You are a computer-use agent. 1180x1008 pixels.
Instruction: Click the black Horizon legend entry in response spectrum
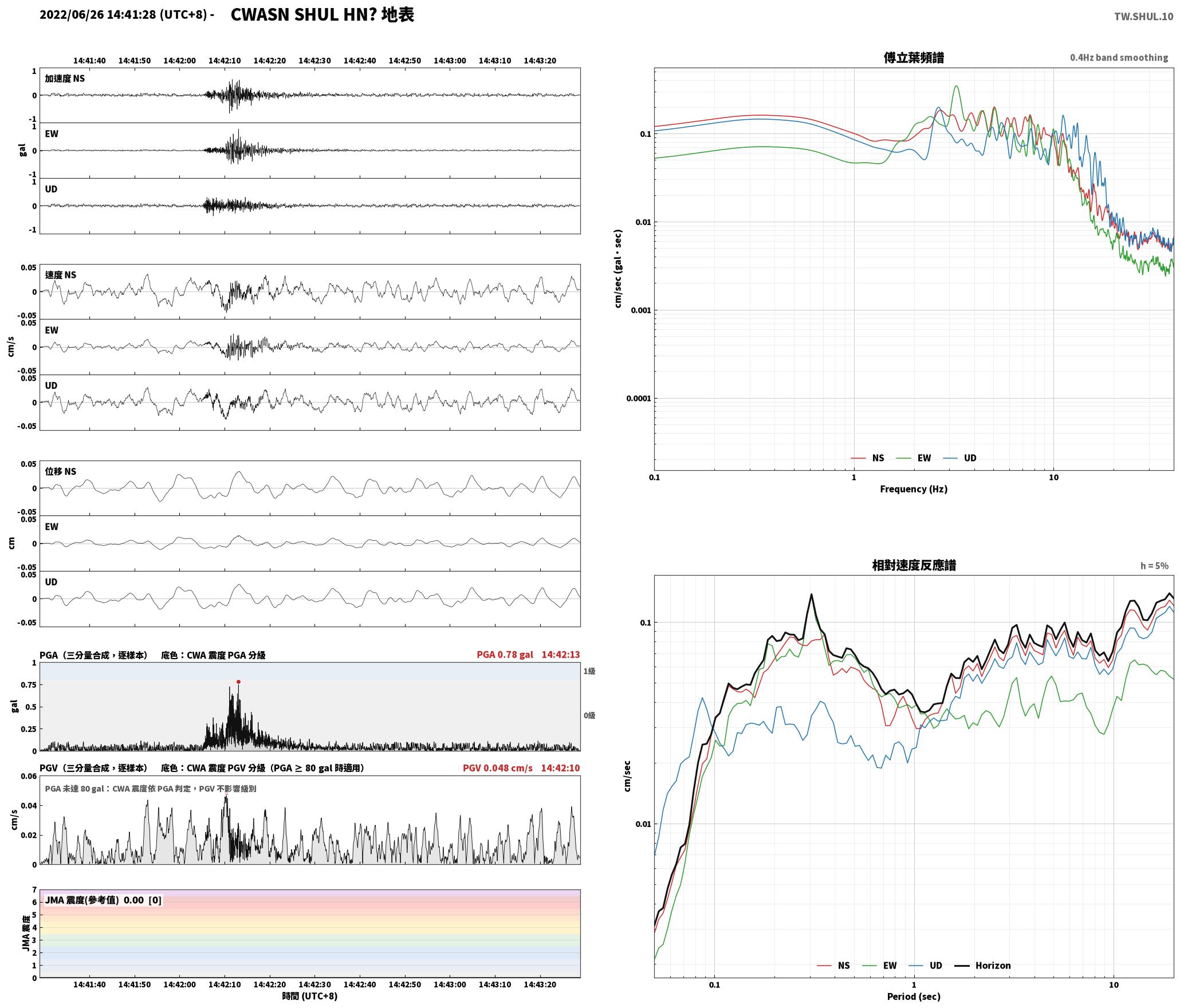pyautogui.click(x=982, y=966)
